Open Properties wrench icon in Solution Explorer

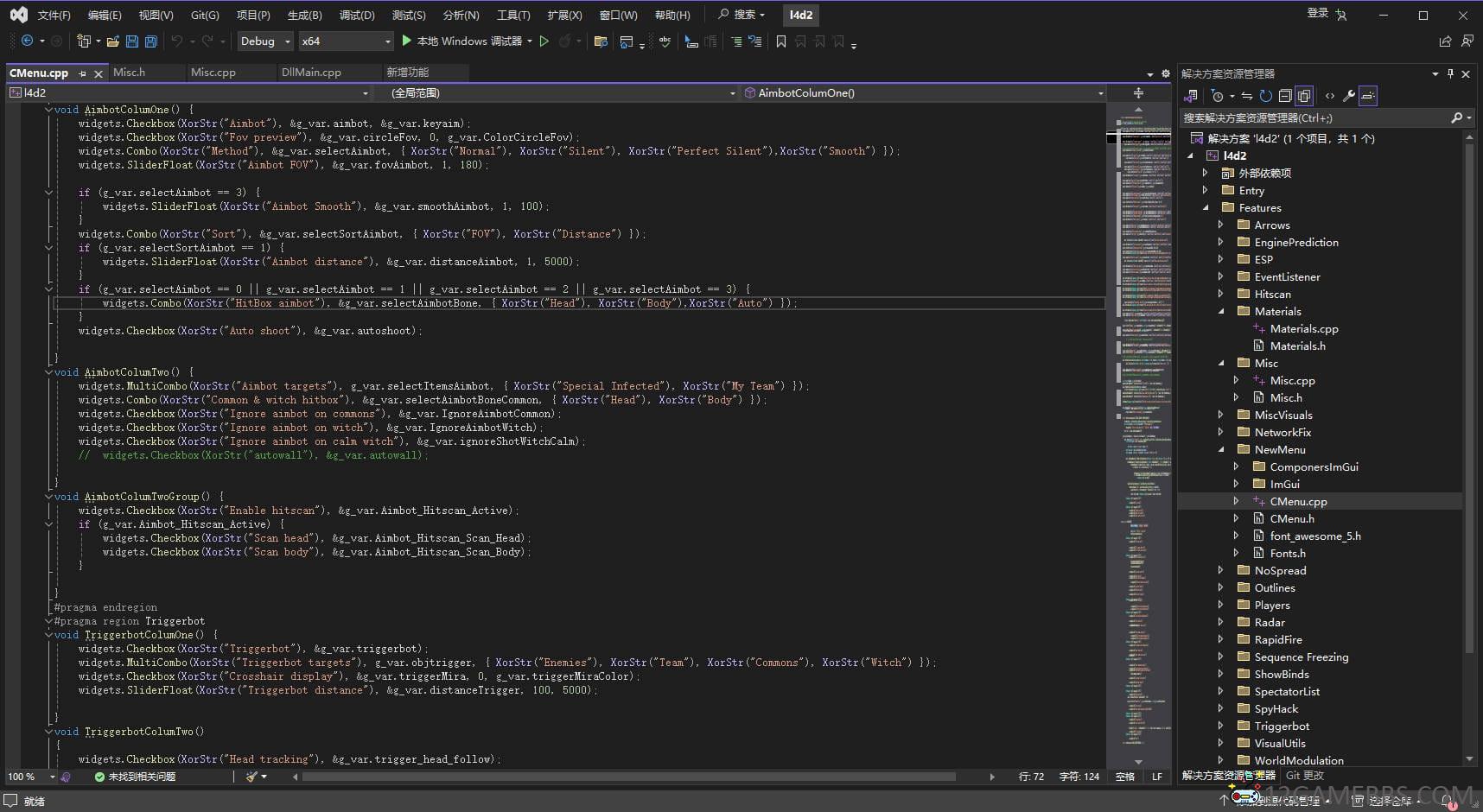click(1349, 96)
